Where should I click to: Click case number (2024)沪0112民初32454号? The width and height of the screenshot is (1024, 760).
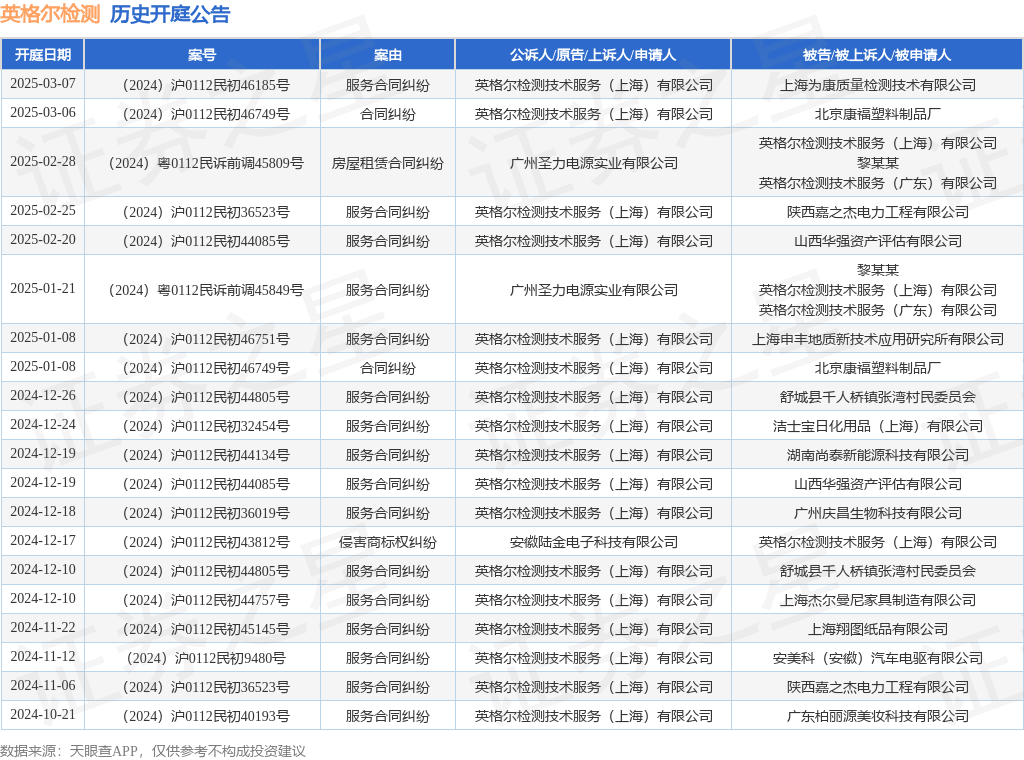coord(206,426)
